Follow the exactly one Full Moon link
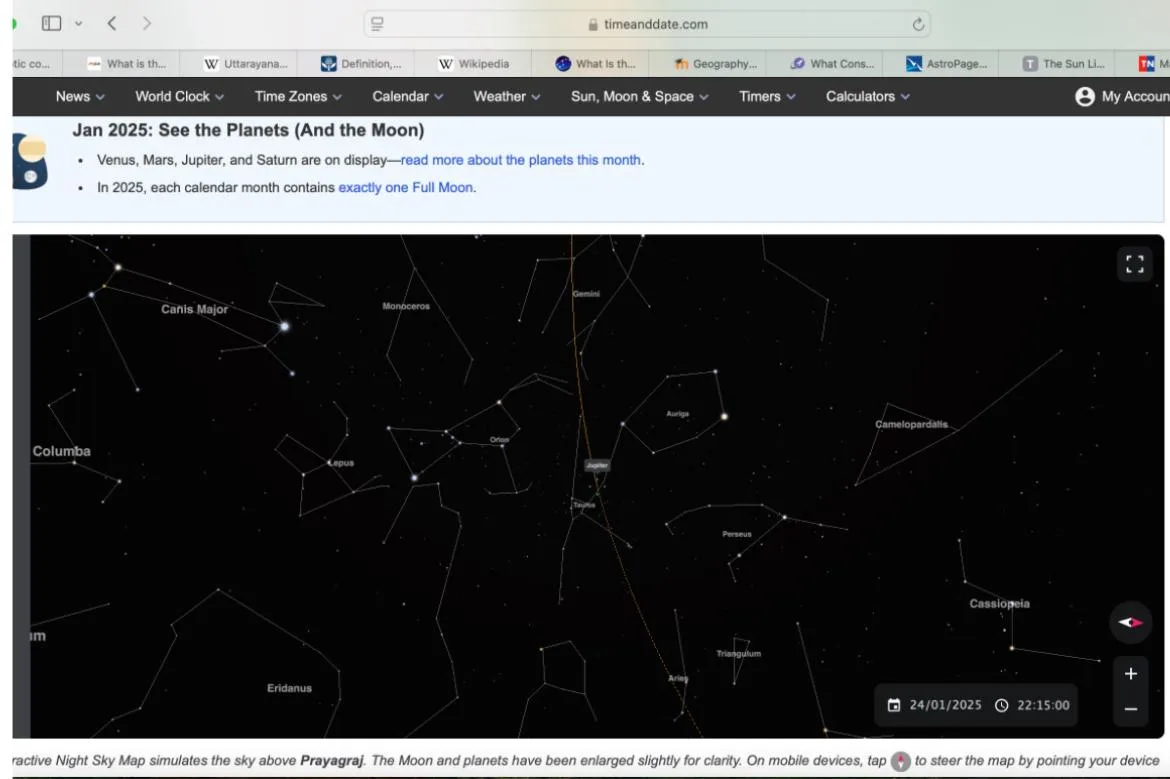Screen dimensions: 1170x779 pos(405,187)
